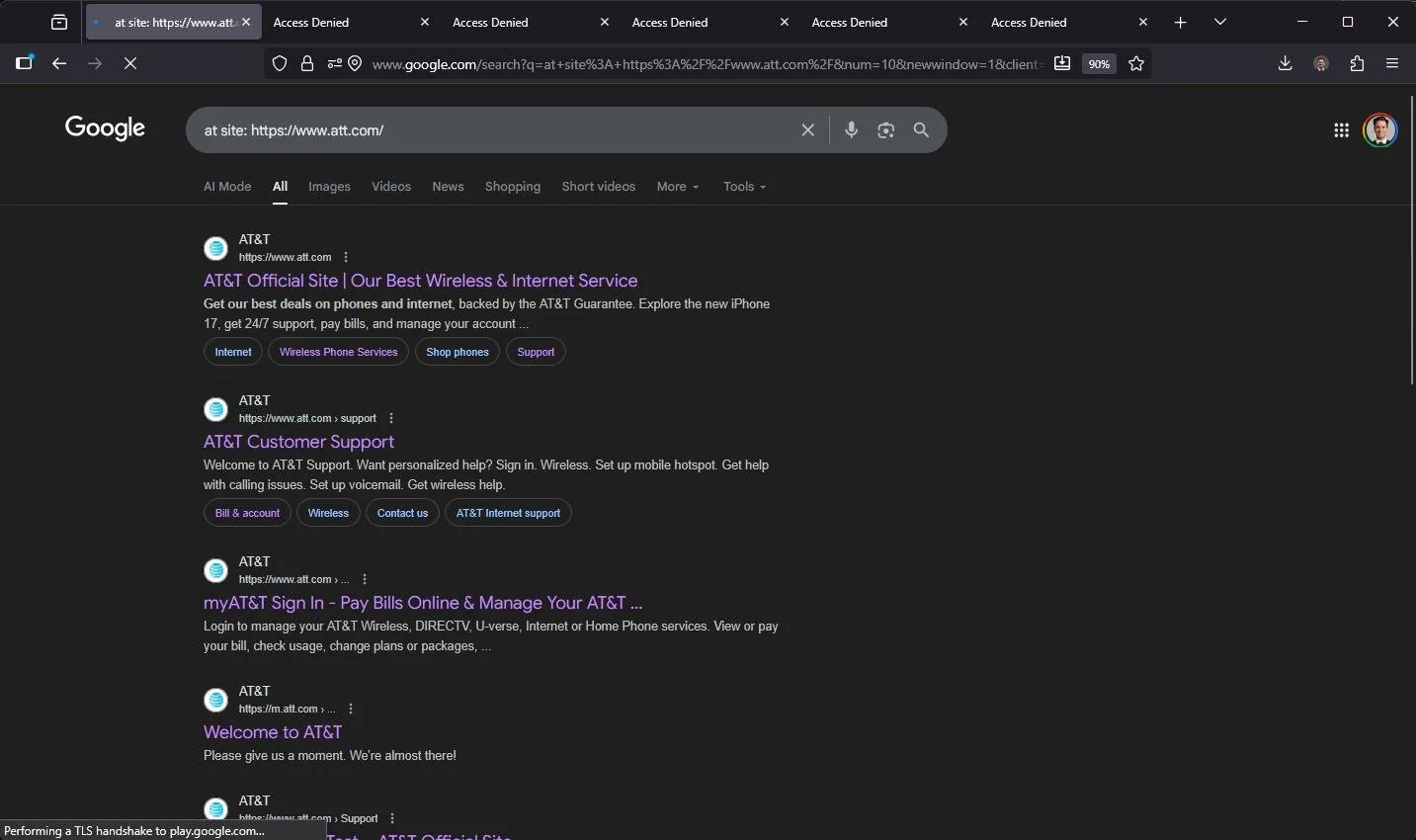Open site permissions icon in address bar
Image resolution: width=1416 pixels, height=840 pixels.
(x=334, y=63)
